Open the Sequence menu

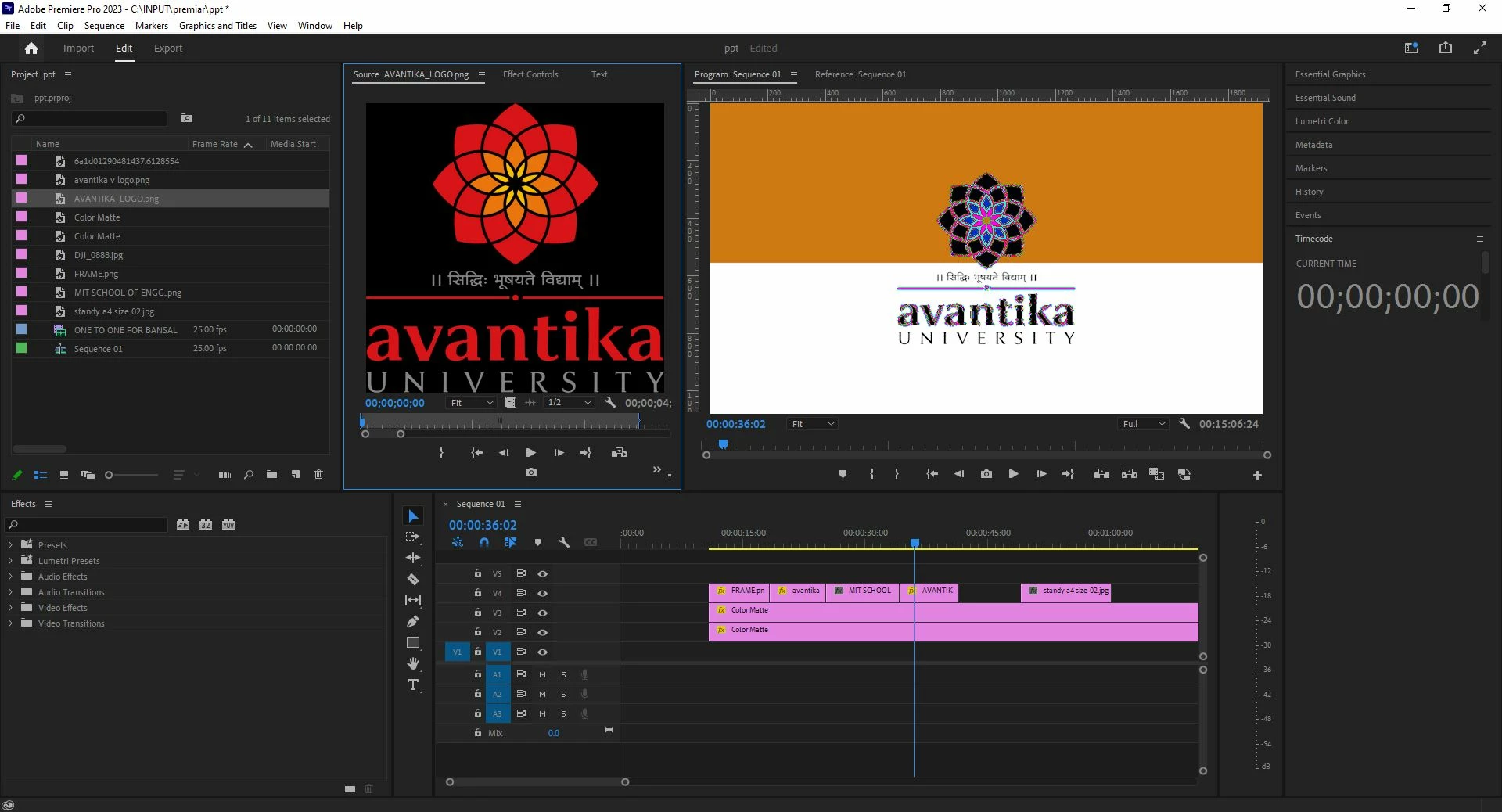[104, 26]
